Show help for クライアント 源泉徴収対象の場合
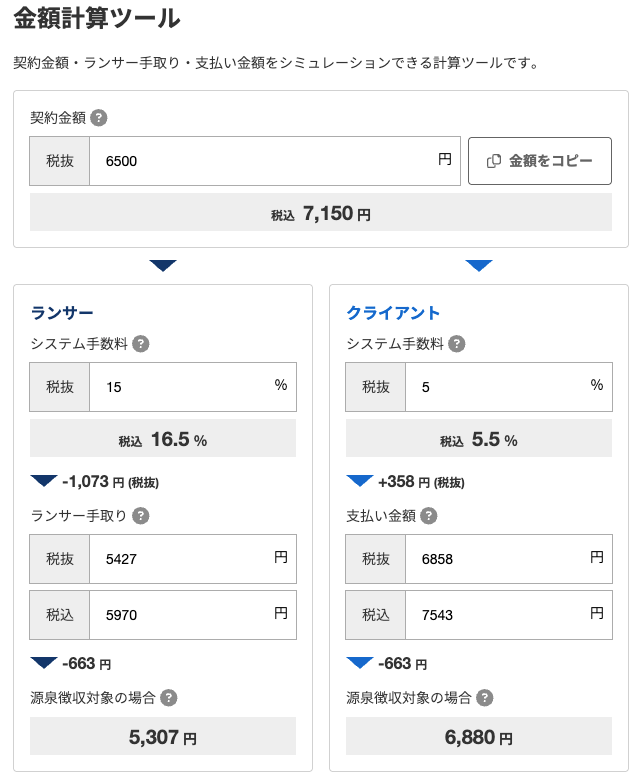The height and width of the screenshot is (779, 634). coord(484,698)
